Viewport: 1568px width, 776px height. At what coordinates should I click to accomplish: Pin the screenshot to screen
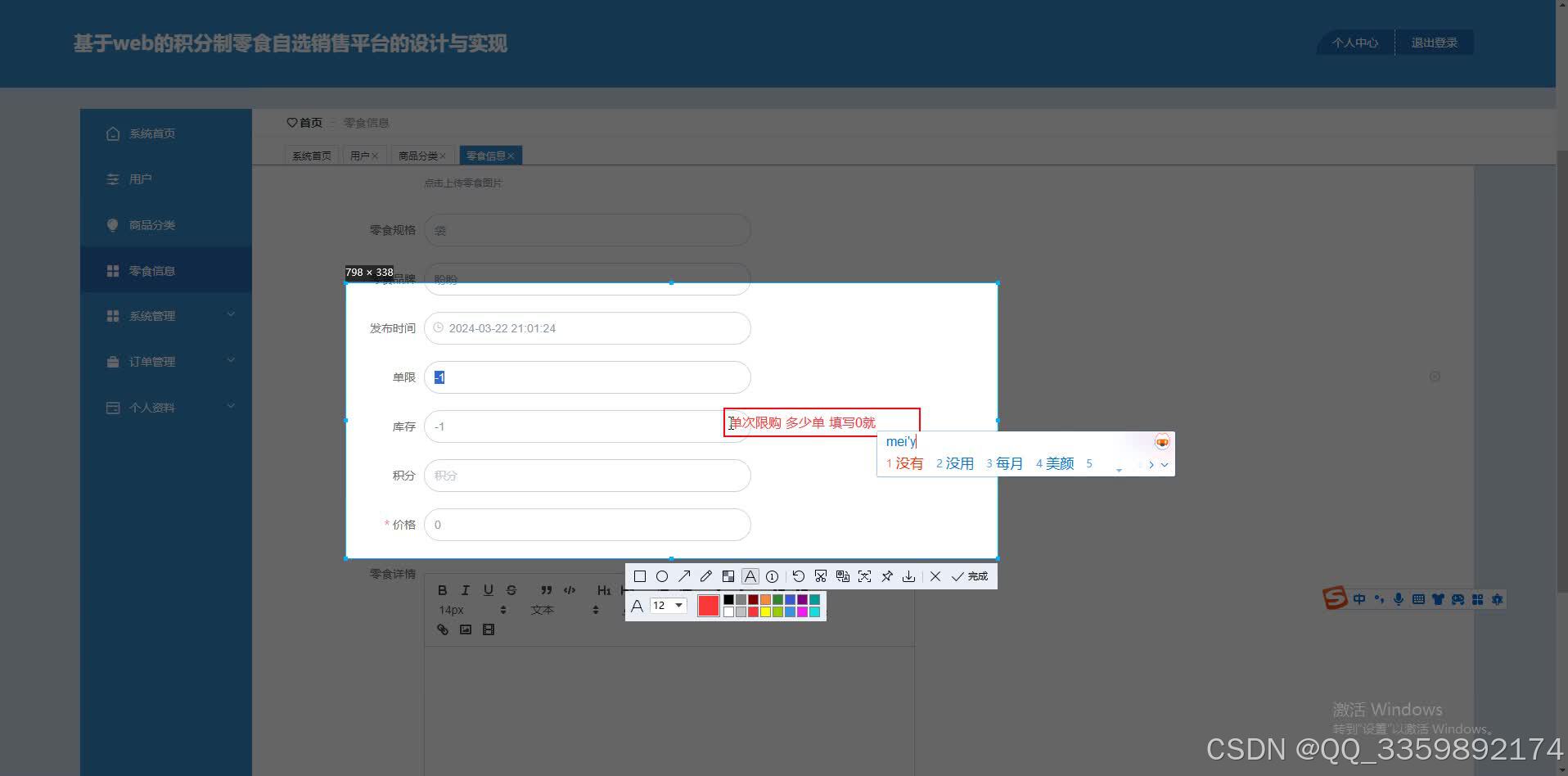click(x=887, y=576)
